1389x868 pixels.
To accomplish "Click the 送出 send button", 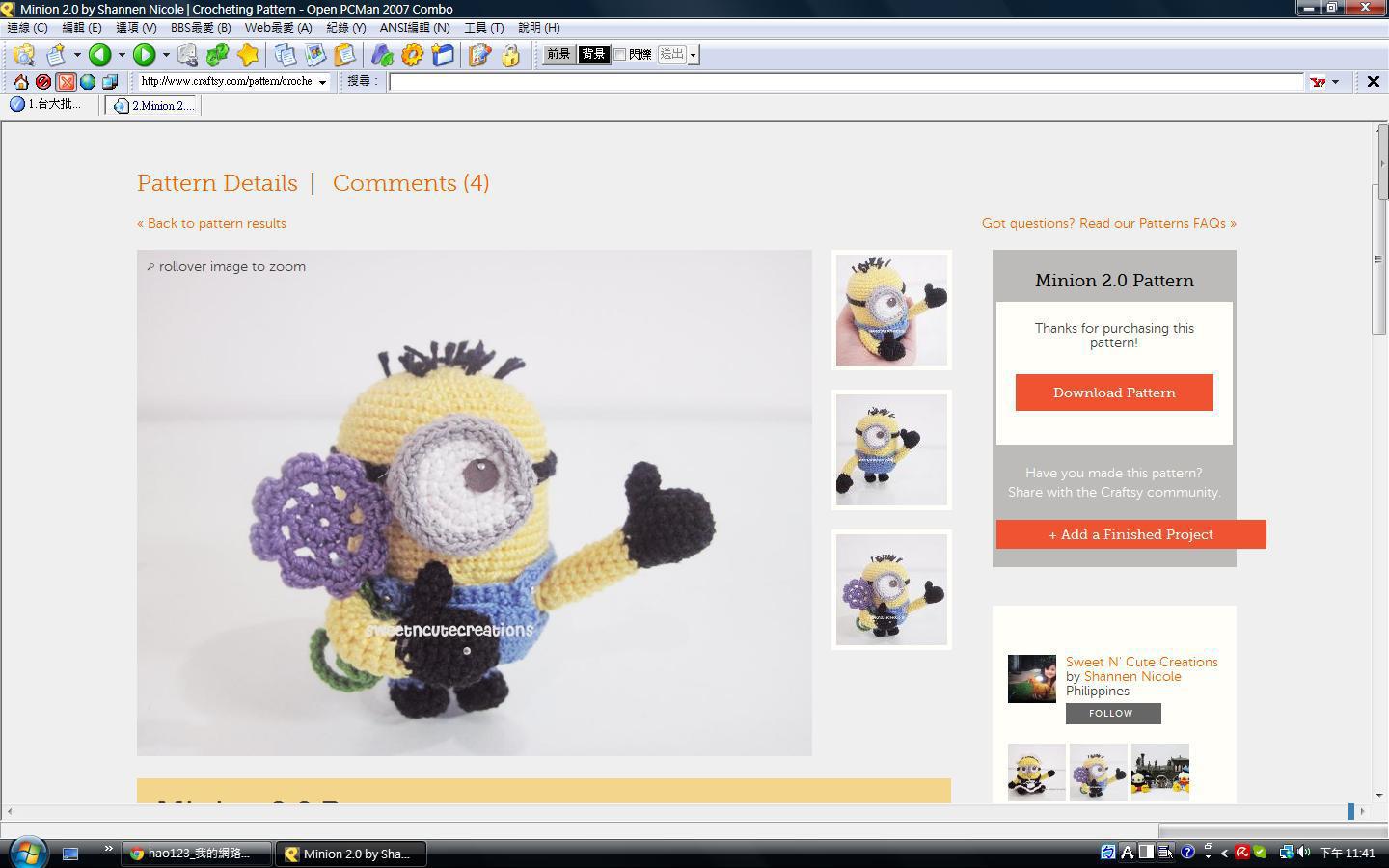I will [x=671, y=55].
